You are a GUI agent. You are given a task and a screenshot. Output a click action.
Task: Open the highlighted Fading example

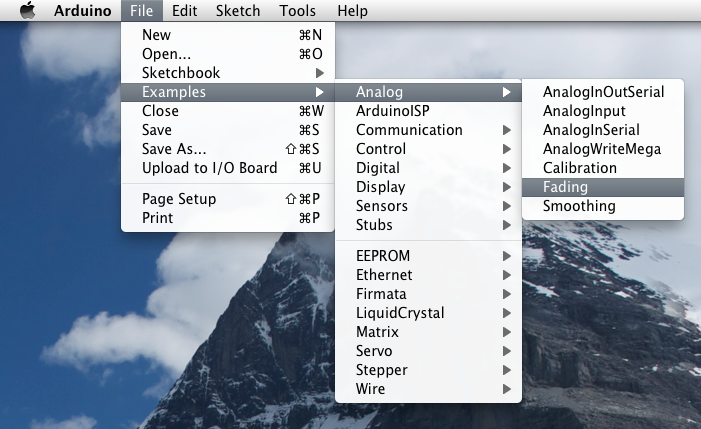pyautogui.click(x=603, y=187)
